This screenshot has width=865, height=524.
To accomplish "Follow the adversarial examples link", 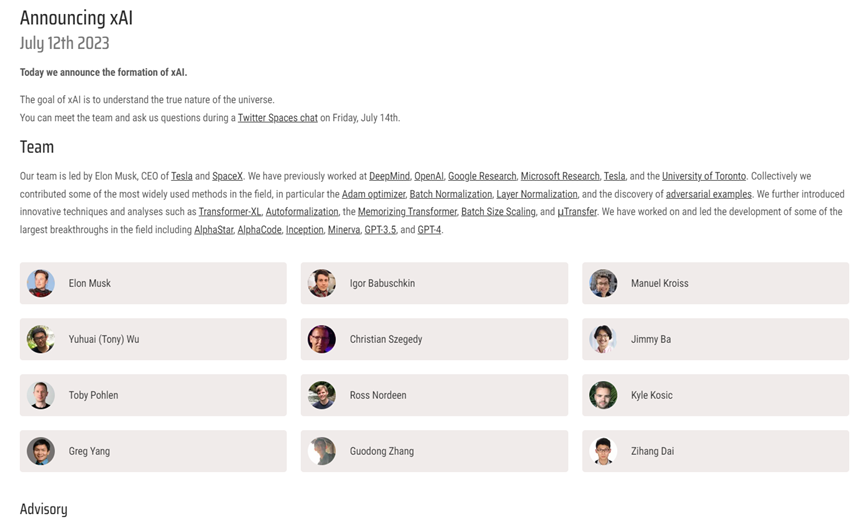I will (x=708, y=194).
